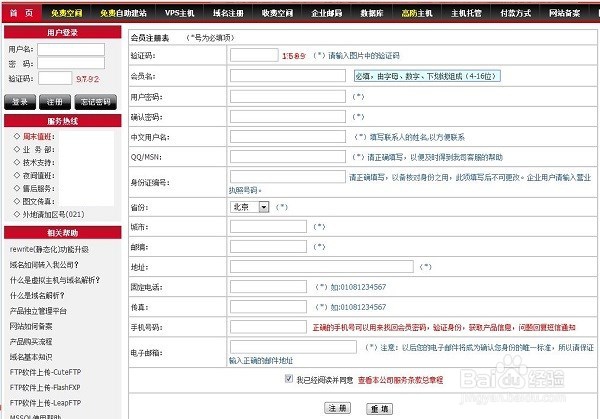Image resolution: width=600 pixels, height=419 pixels.
Task: Click the 用户密码 input field
Action: (288, 96)
